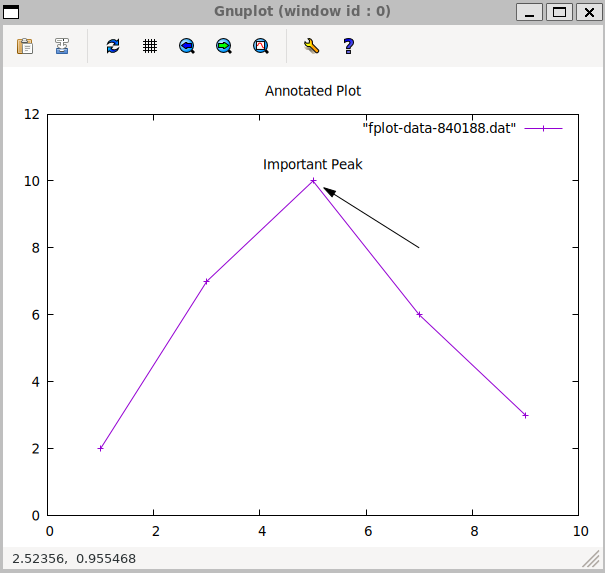The width and height of the screenshot is (605, 573).
Task: Click the resize grip in the window corner
Action: (x=591, y=559)
